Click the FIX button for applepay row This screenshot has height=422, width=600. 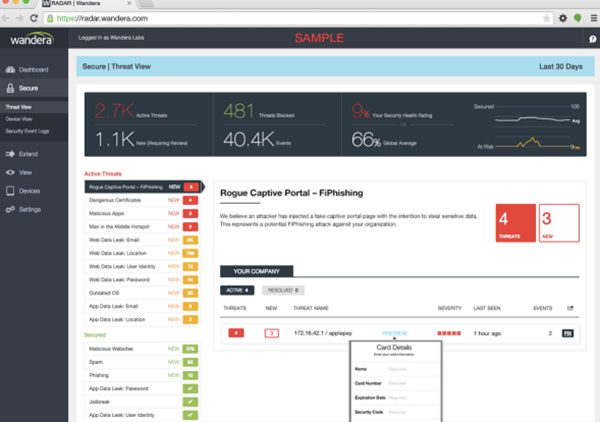[x=568, y=333]
